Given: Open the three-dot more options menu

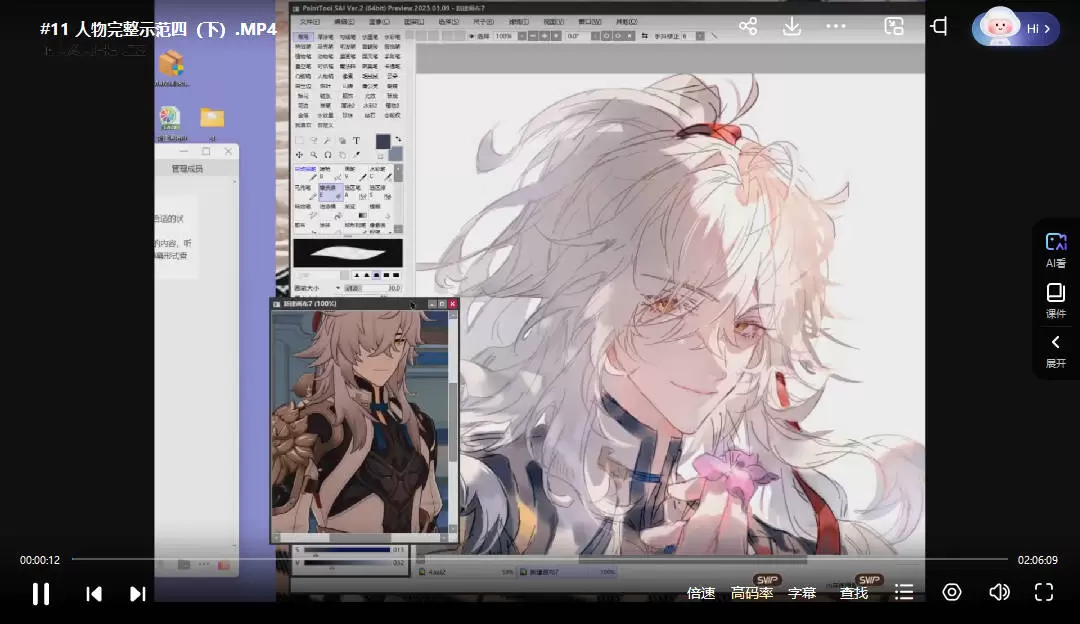Looking at the screenshot, I should (x=835, y=26).
